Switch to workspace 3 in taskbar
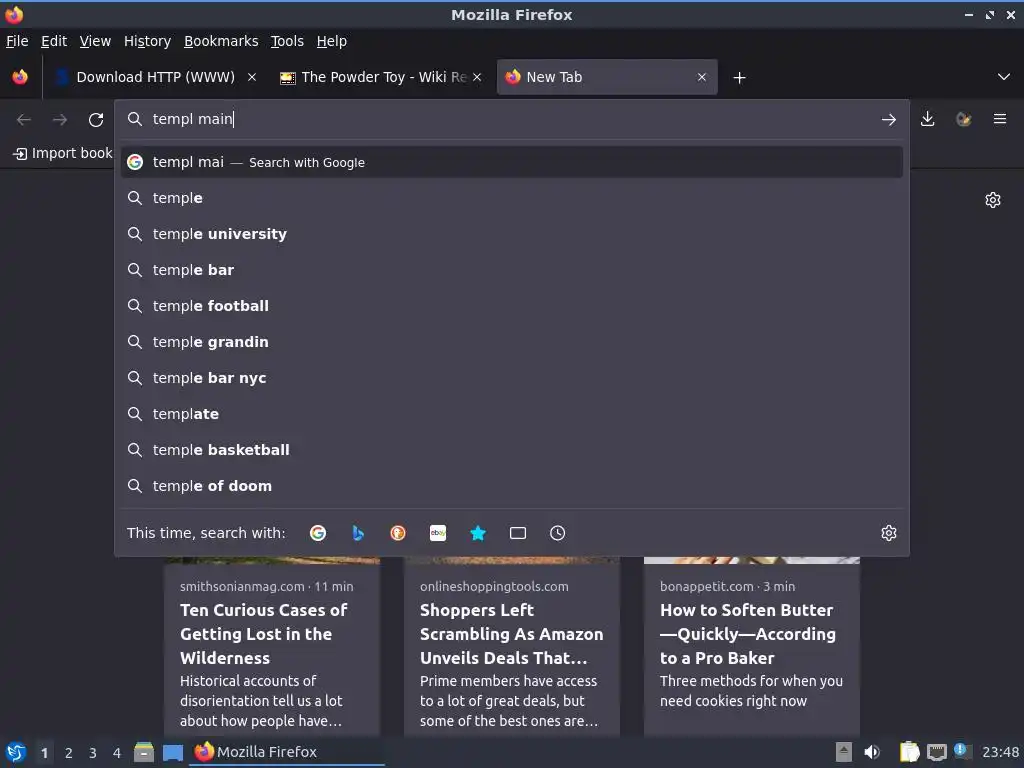1024x768 pixels. [93, 753]
